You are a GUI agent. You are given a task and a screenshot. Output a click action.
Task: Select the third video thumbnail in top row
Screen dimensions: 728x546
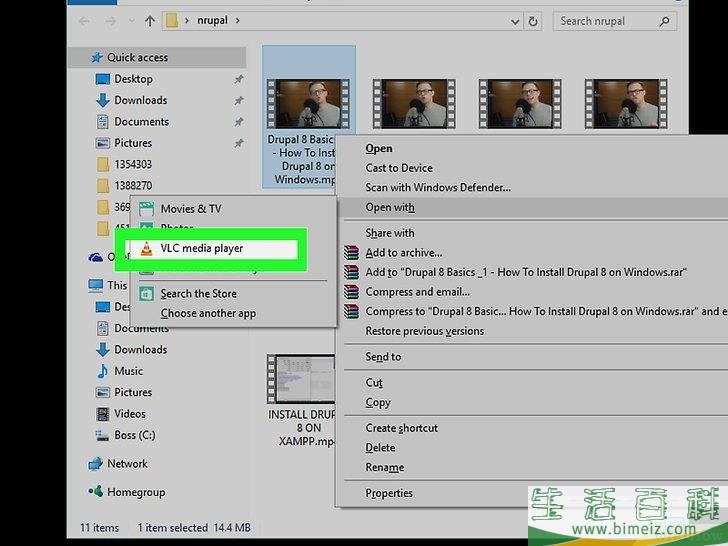520,104
